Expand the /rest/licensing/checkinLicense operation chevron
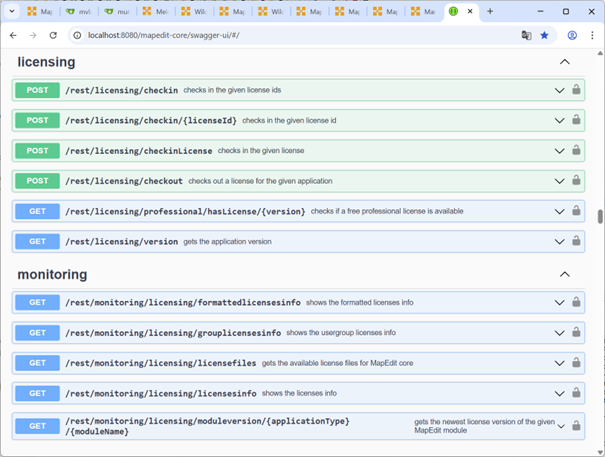This screenshot has width=605, height=457. tap(560, 151)
